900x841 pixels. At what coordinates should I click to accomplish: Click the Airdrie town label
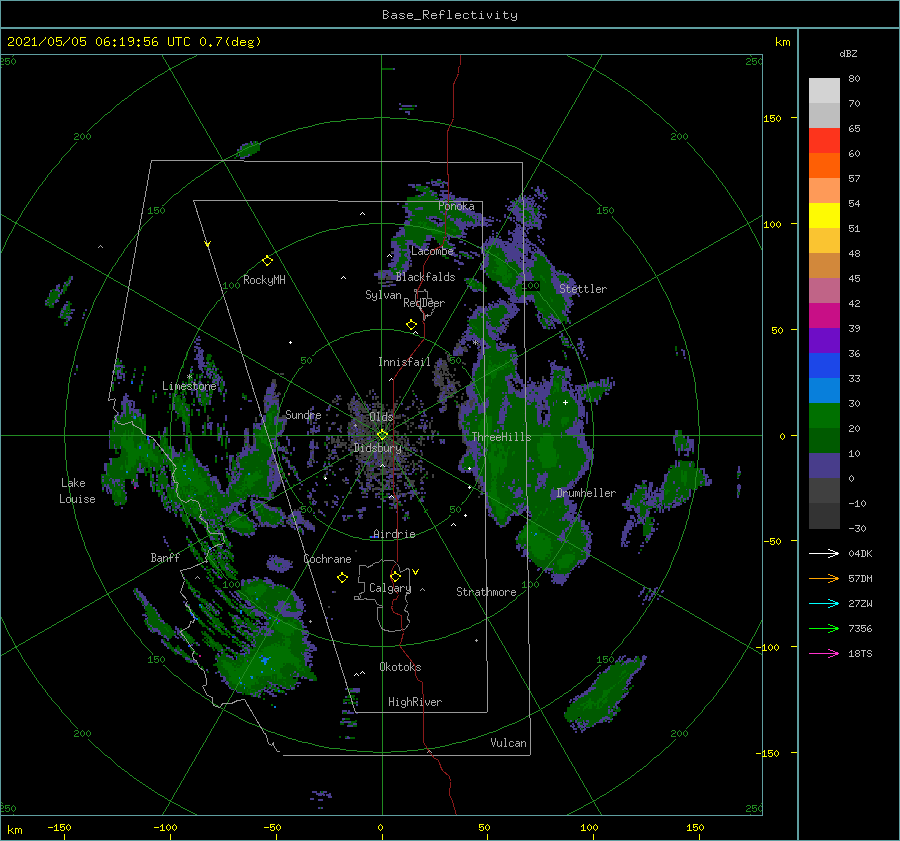tap(394, 534)
